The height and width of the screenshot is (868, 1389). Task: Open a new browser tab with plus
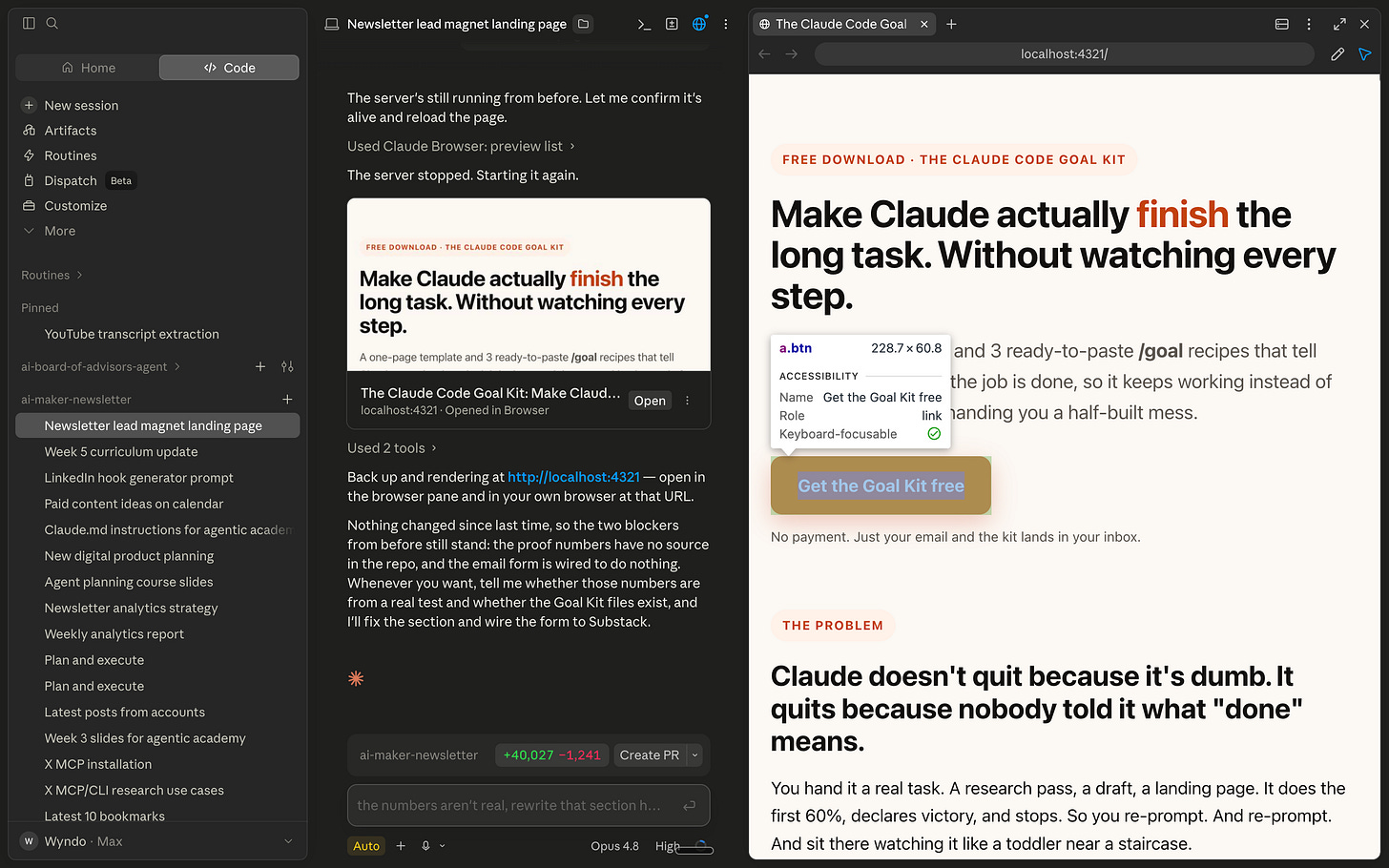point(951,24)
